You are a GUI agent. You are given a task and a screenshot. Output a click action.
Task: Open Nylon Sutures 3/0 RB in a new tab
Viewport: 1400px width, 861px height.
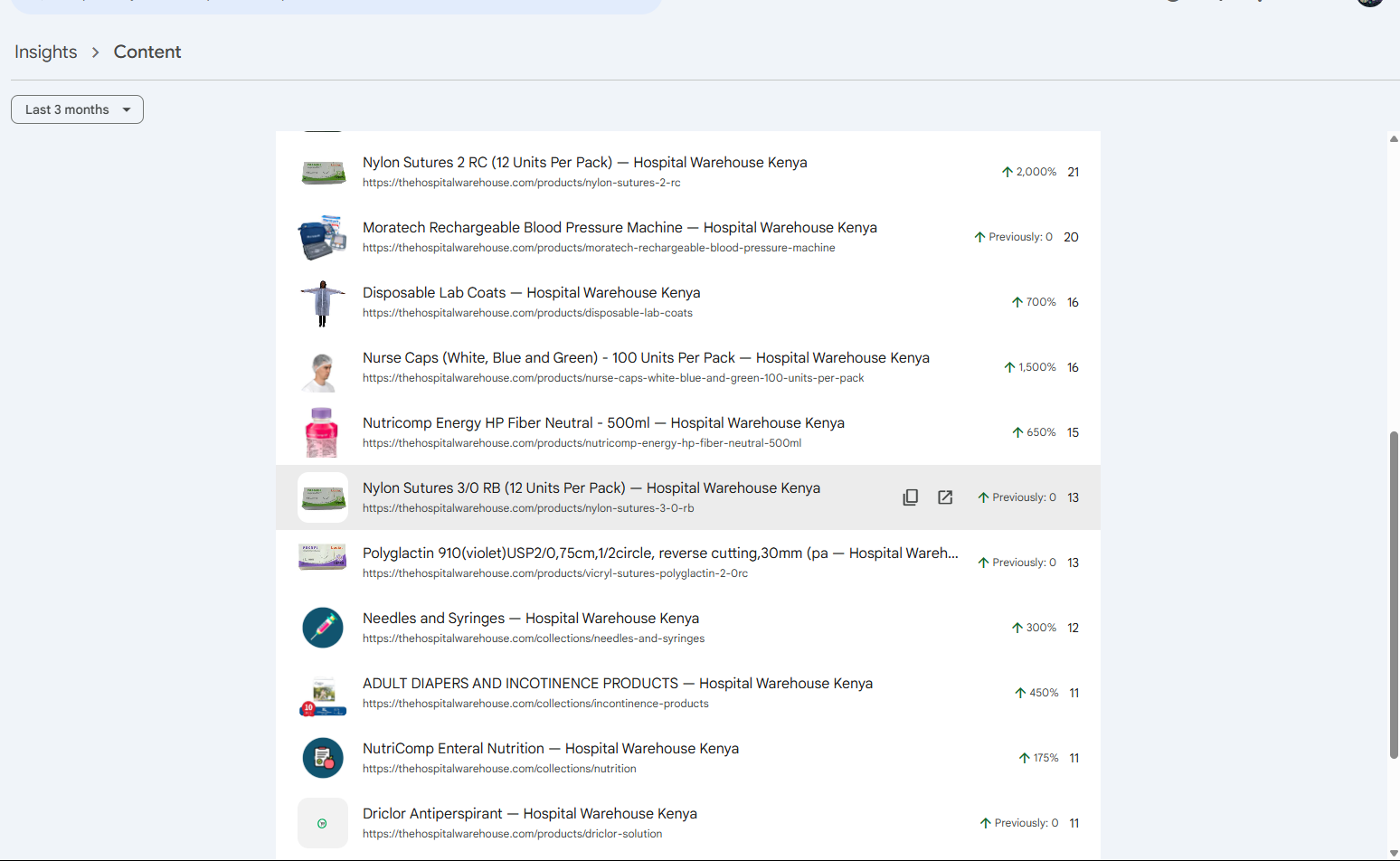[945, 497]
